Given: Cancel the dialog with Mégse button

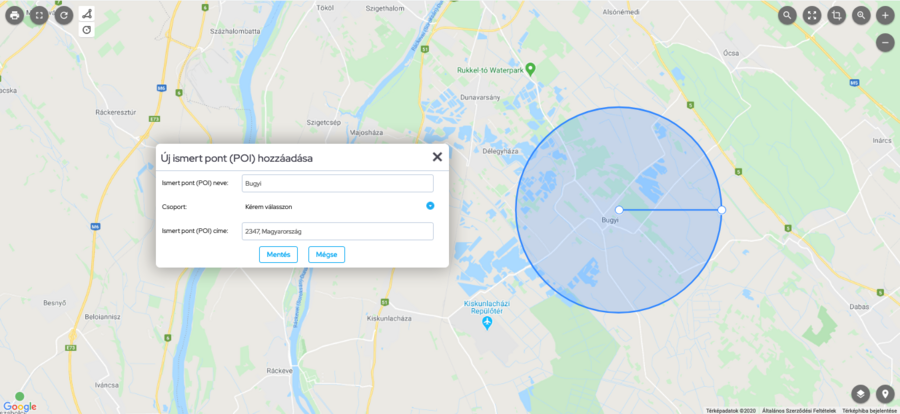Looking at the screenshot, I should (x=327, y=254).
